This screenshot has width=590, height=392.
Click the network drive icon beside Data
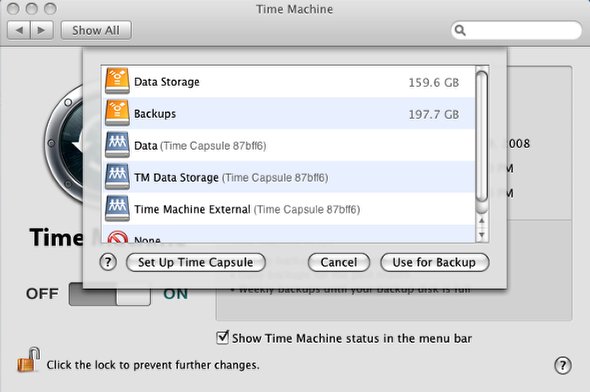117,145
